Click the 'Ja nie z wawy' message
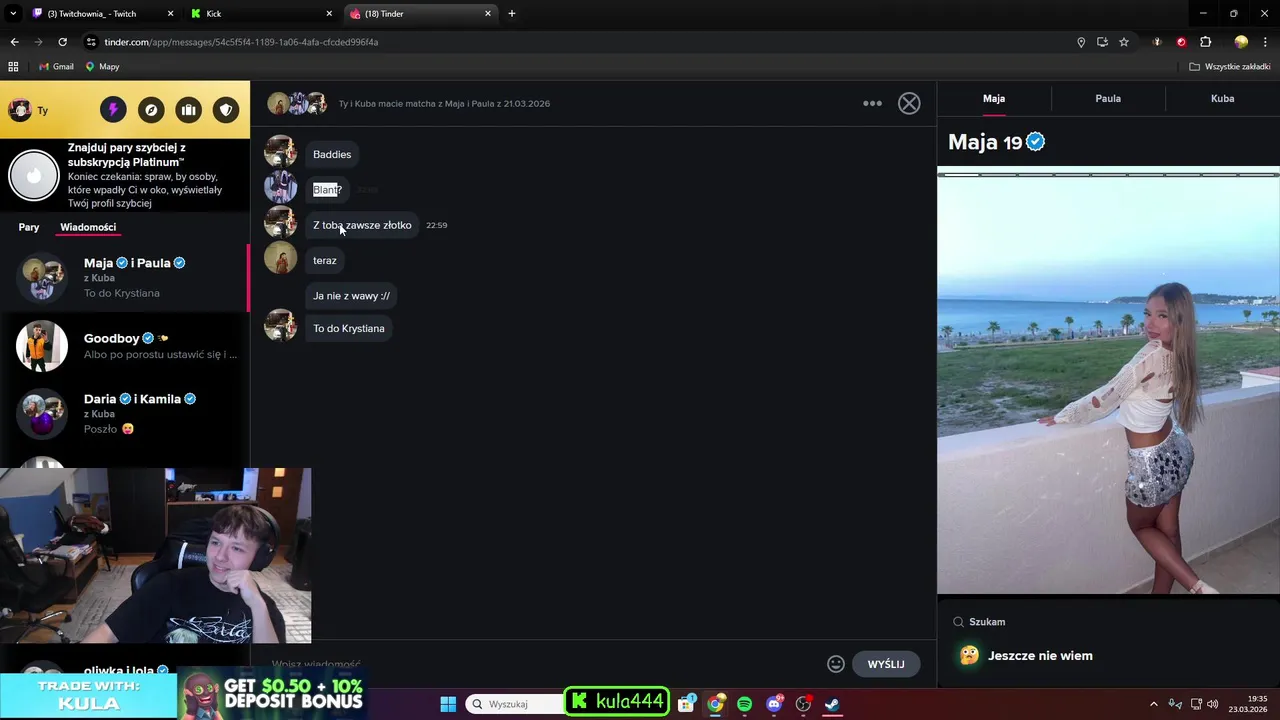1280x720 pixels. pos(351,296)
